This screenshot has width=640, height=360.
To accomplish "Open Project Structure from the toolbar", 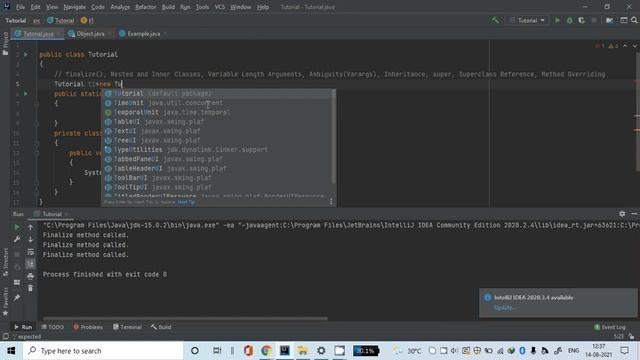I will click(x=609, y=20).
